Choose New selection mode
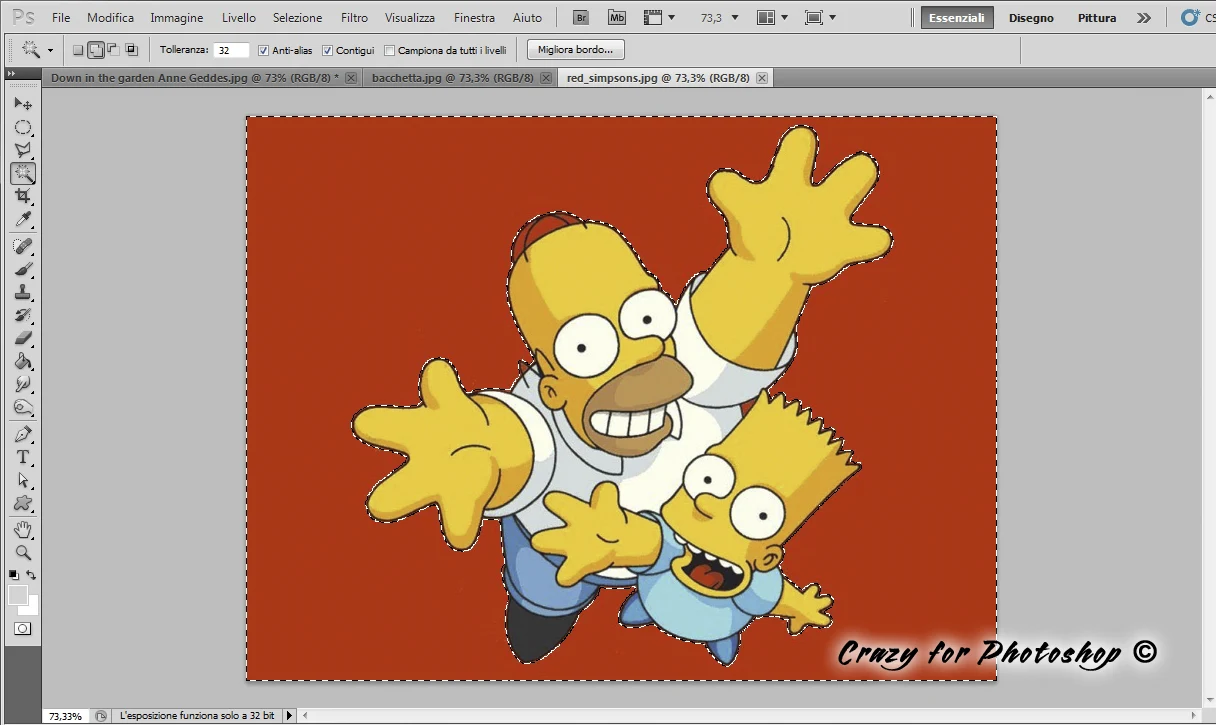The image size is (1216, 725). pyautogui.click(x=78, y=50)
